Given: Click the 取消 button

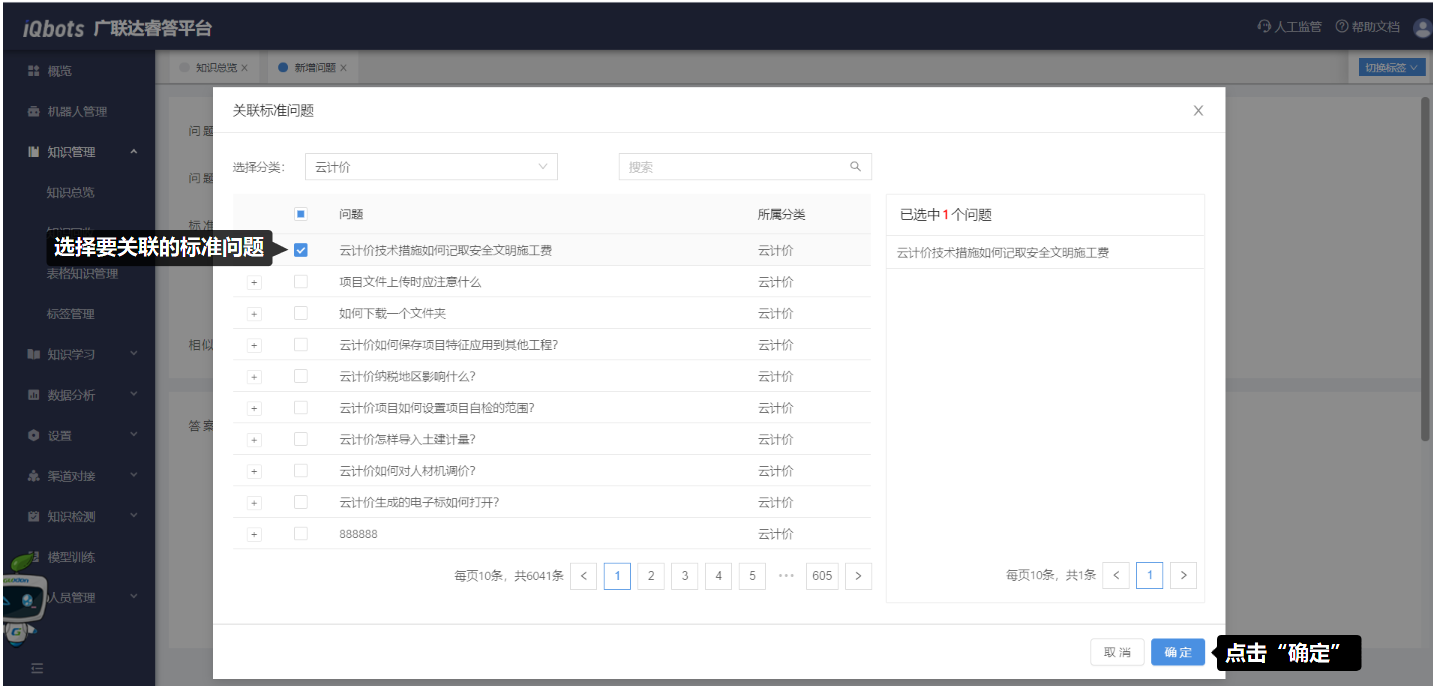Looking at the screenshot, I should pos(1117,652).
